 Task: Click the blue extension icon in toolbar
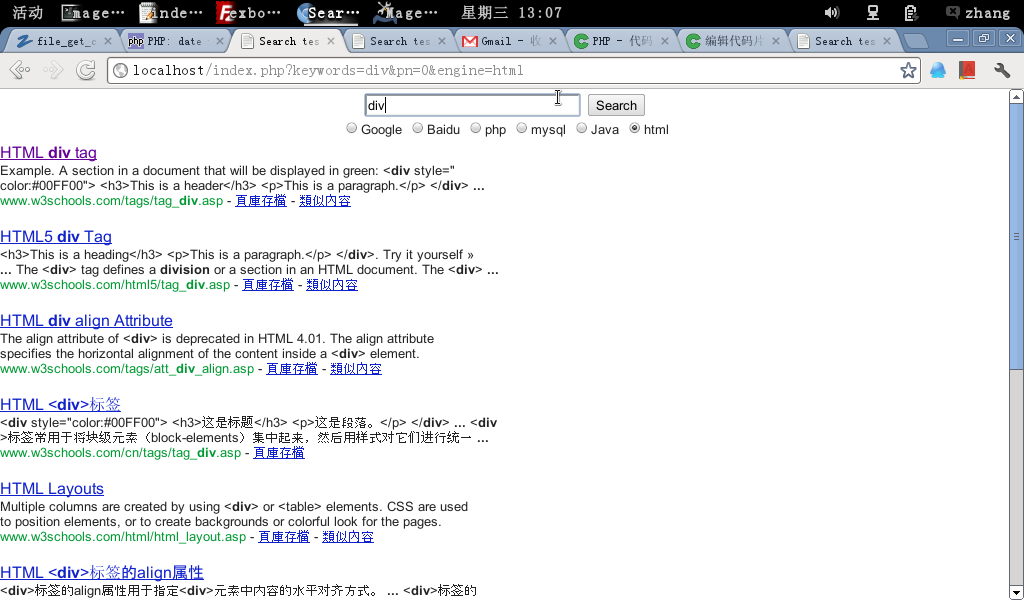coord(938,70)
